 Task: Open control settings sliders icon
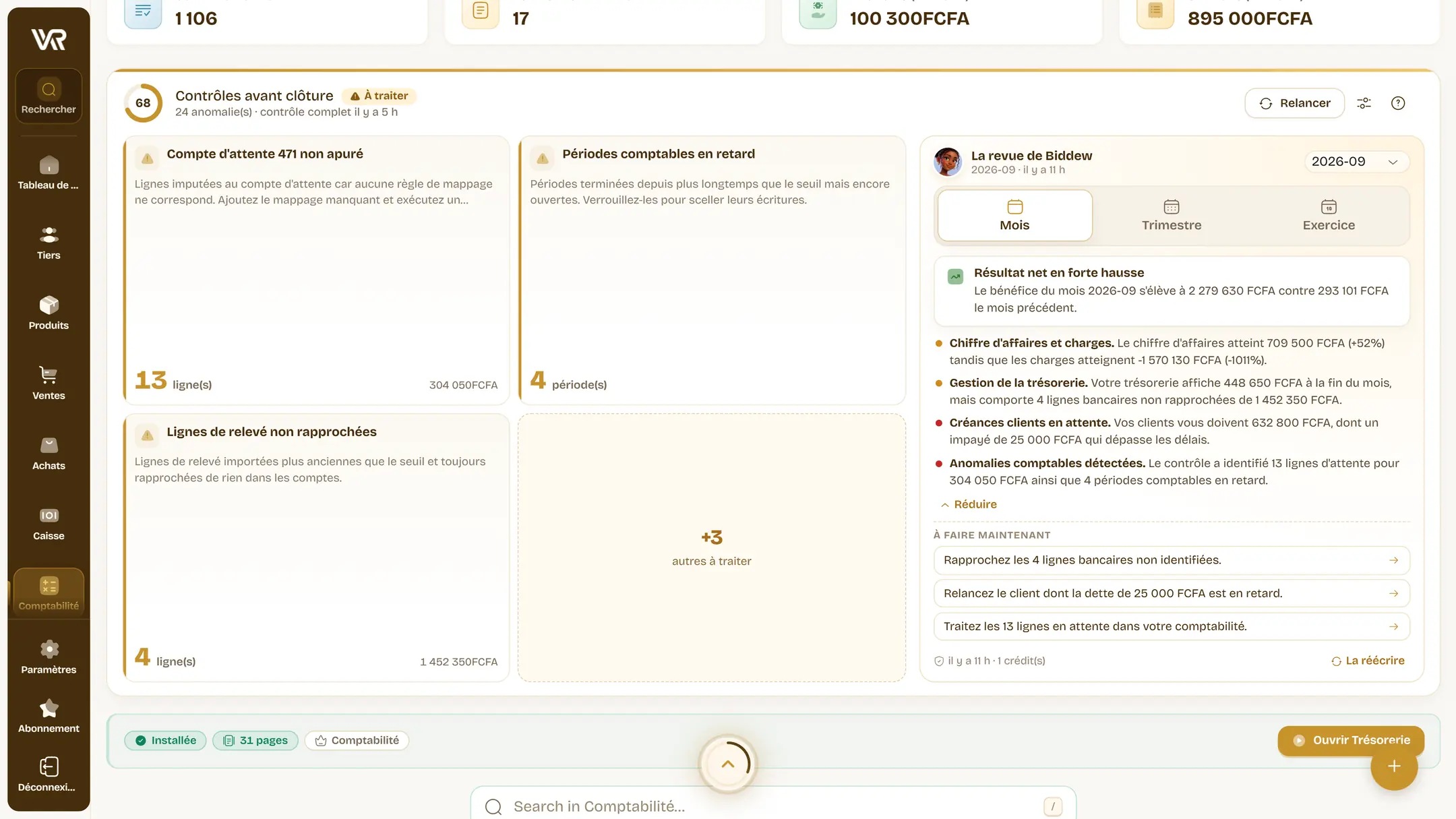click(1364, 103)
